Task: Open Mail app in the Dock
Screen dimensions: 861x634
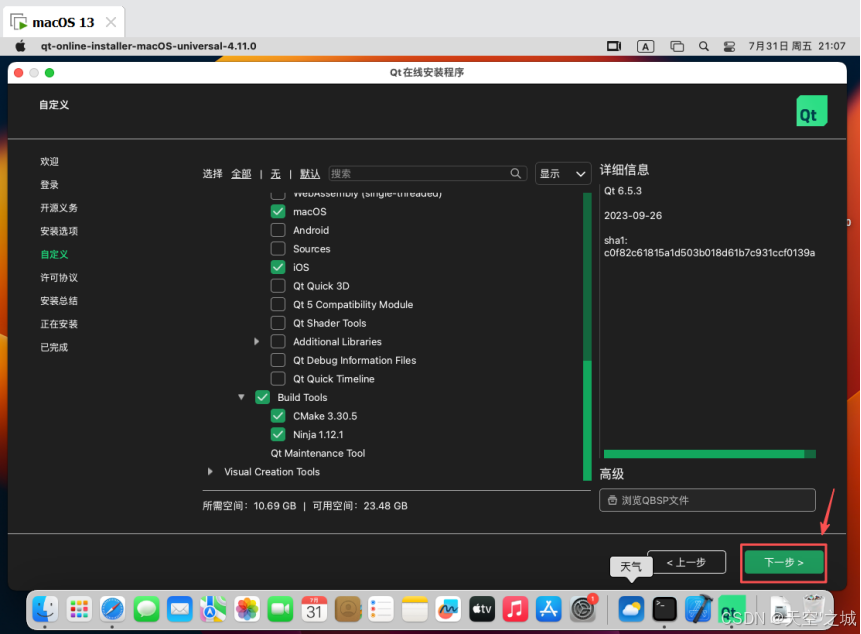Action: tap(180, 609)
